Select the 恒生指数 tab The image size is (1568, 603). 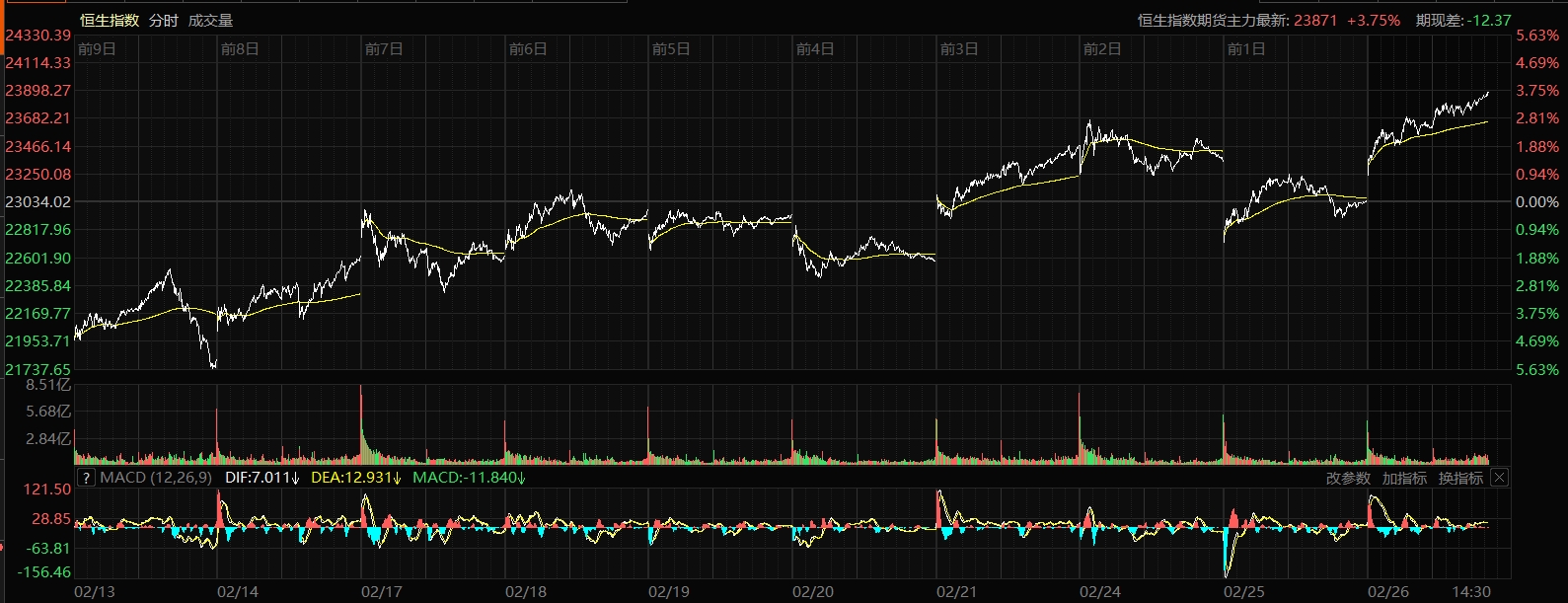110,20
